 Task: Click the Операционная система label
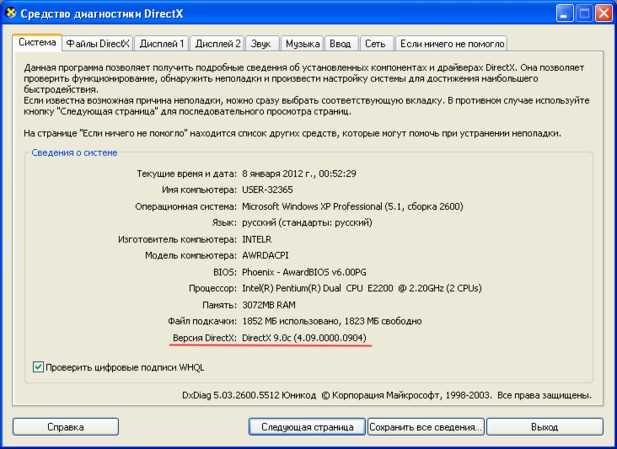click(186, 207)
